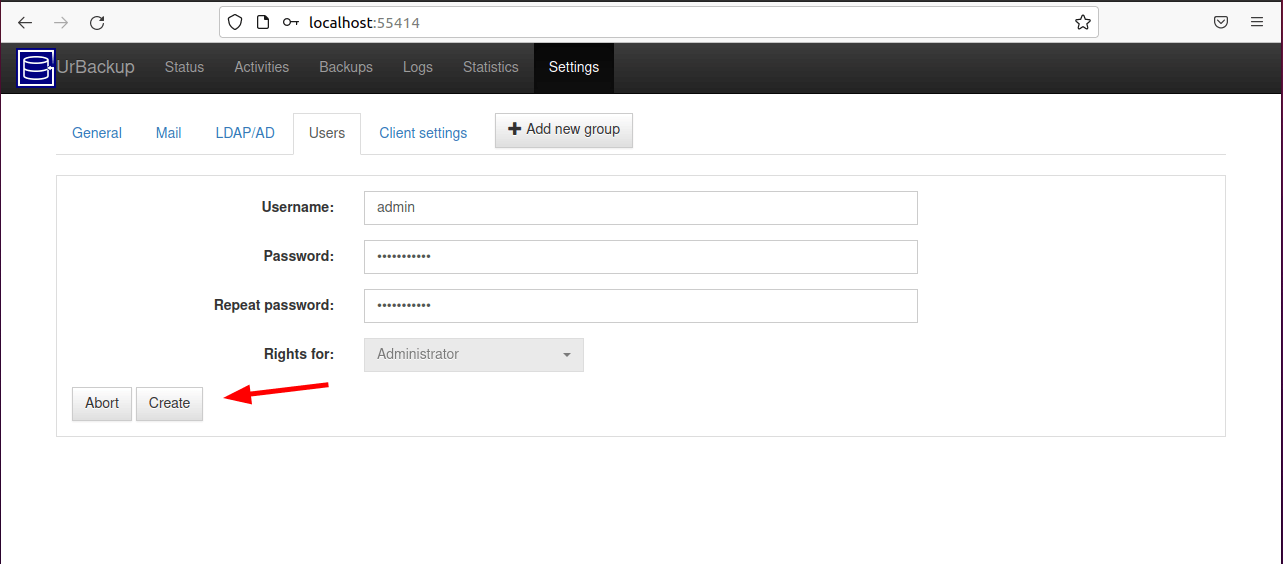This screenshot has height=564, width=1283.
Task: Expand the Rights for dropdown
Action: (x=473, y=354)
